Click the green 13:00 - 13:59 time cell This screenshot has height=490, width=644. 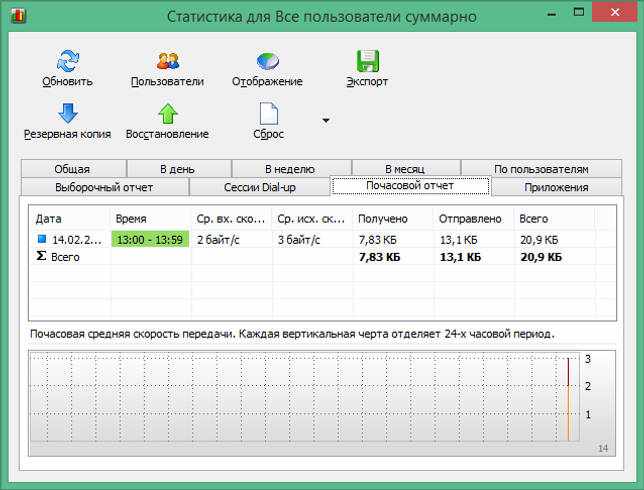click(x=150, y=239)
